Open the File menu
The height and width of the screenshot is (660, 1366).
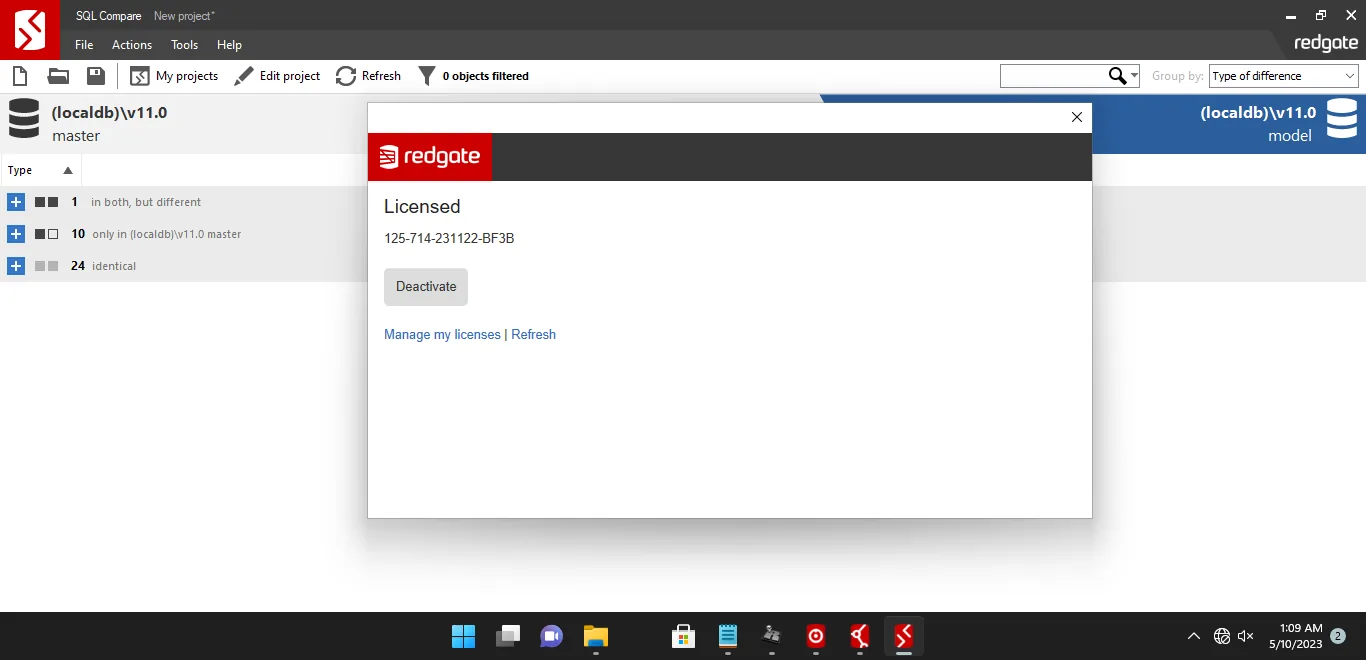pyautogui.click(x=84, y=45)
